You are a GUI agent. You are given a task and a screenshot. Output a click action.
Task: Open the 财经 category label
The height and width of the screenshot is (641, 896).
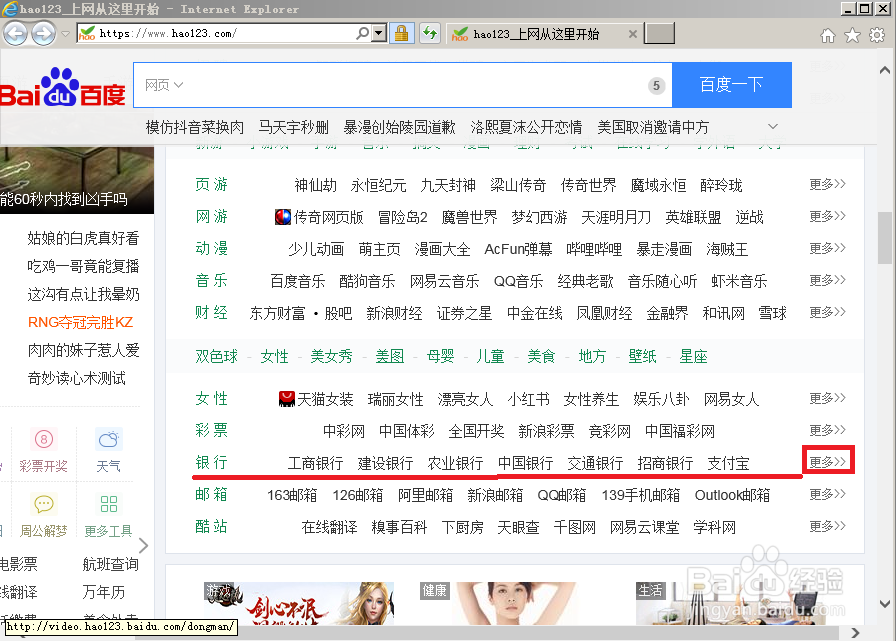(211, 313)
